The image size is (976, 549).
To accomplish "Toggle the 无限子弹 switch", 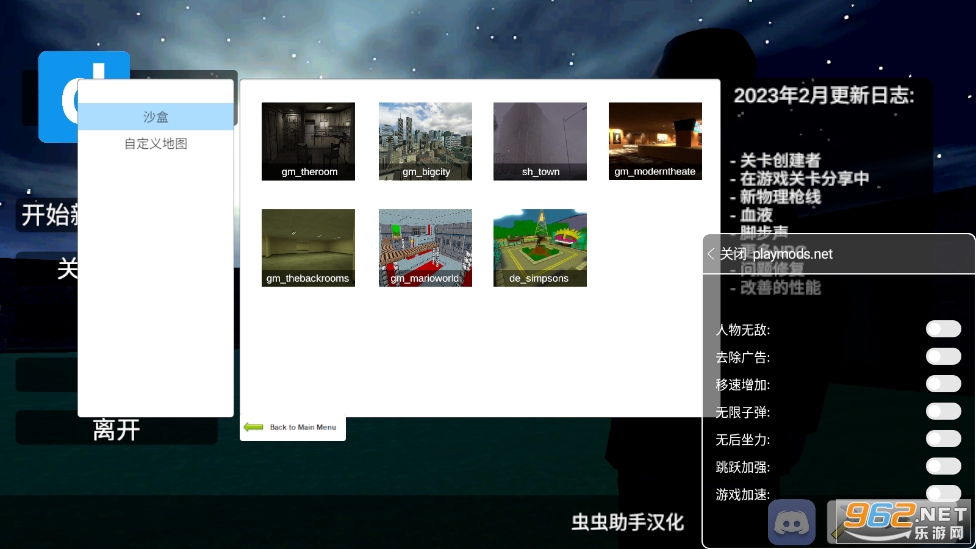I will point(943,411).
